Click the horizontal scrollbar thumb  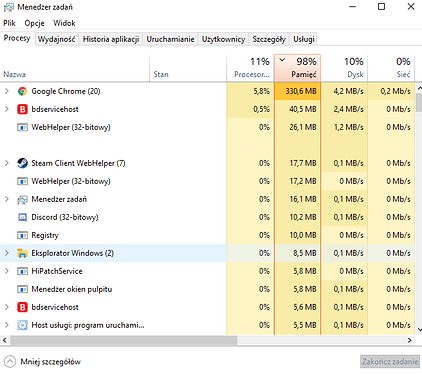[123, 340]
